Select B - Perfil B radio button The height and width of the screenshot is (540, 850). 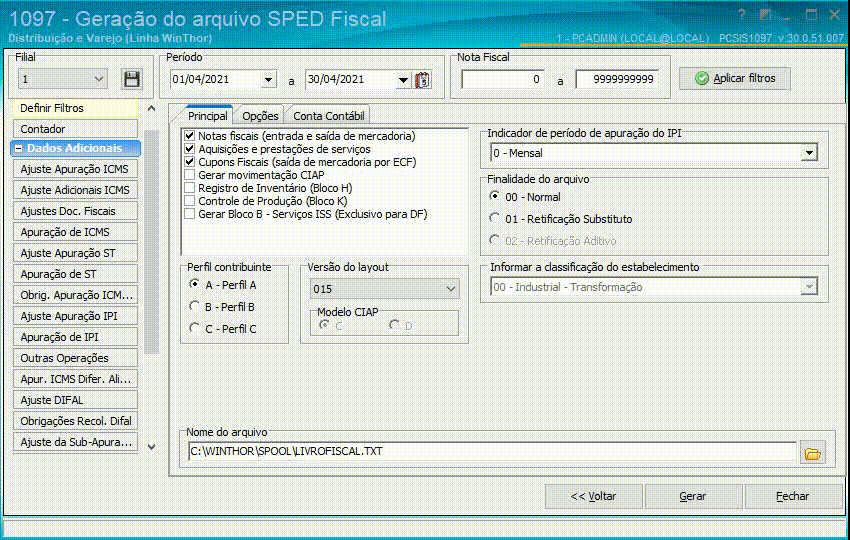tap(194, 306)
